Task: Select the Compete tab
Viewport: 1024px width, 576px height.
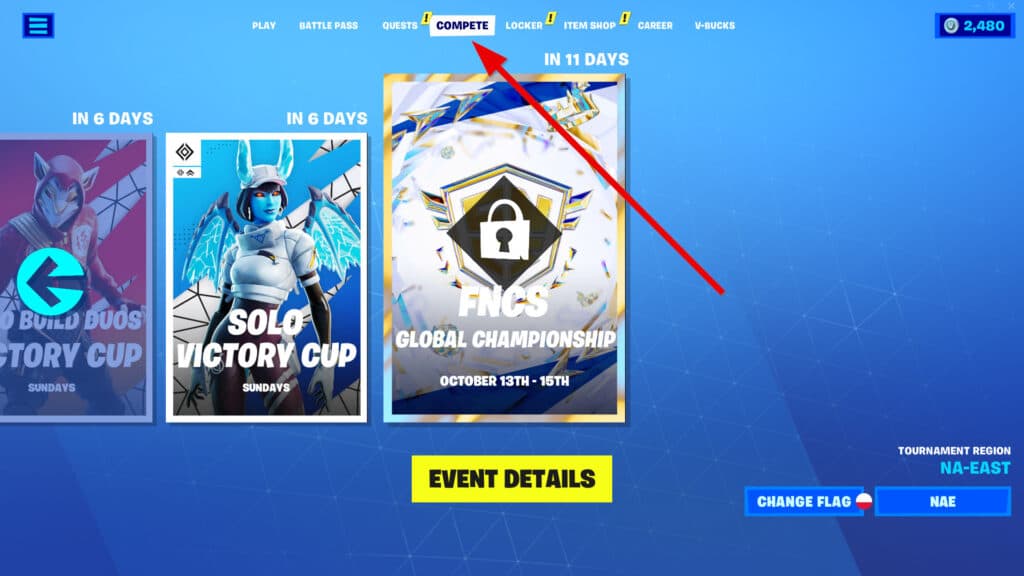Action: [x=462, y=25]
